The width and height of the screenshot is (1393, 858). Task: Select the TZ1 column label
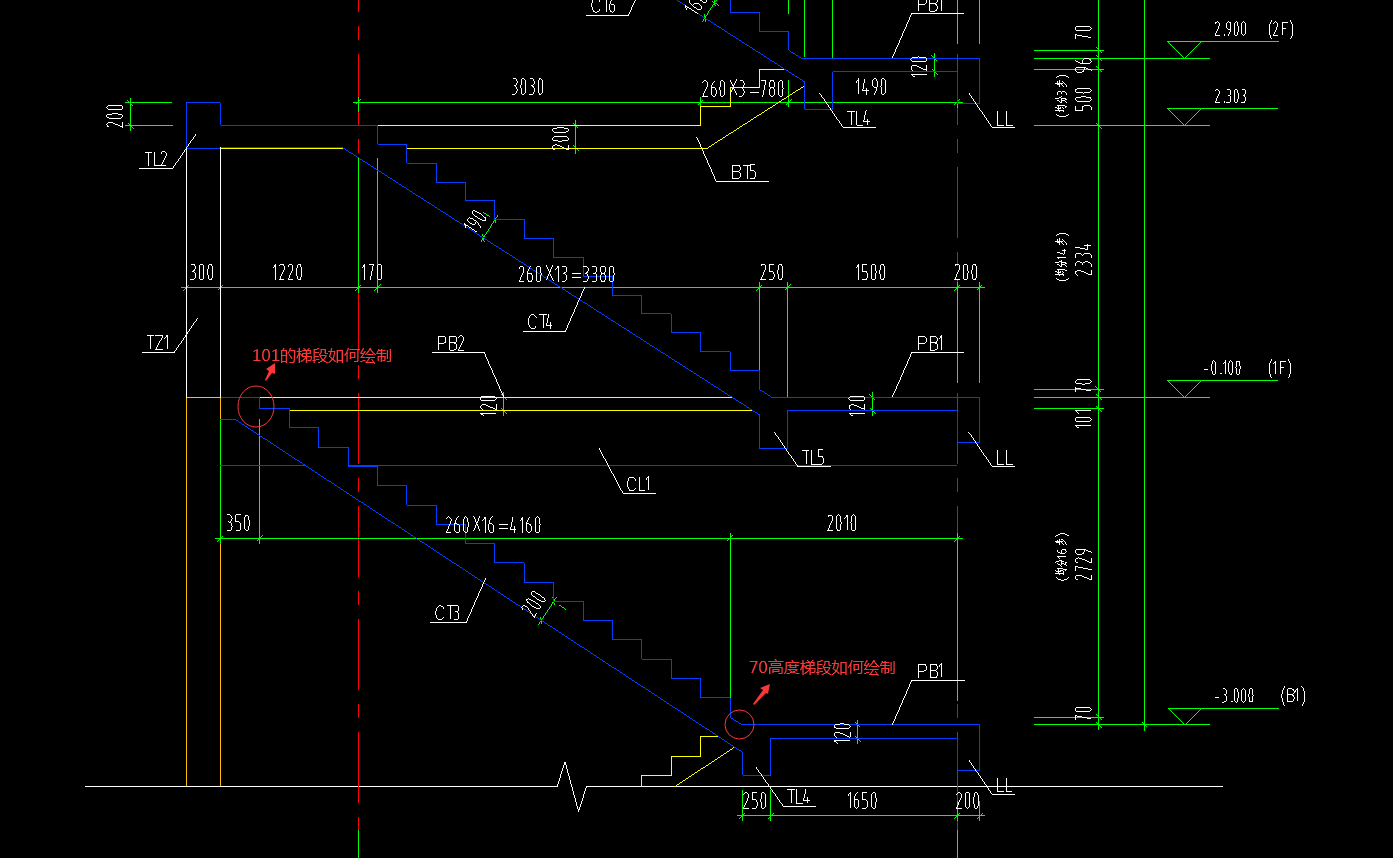point(159,343)
